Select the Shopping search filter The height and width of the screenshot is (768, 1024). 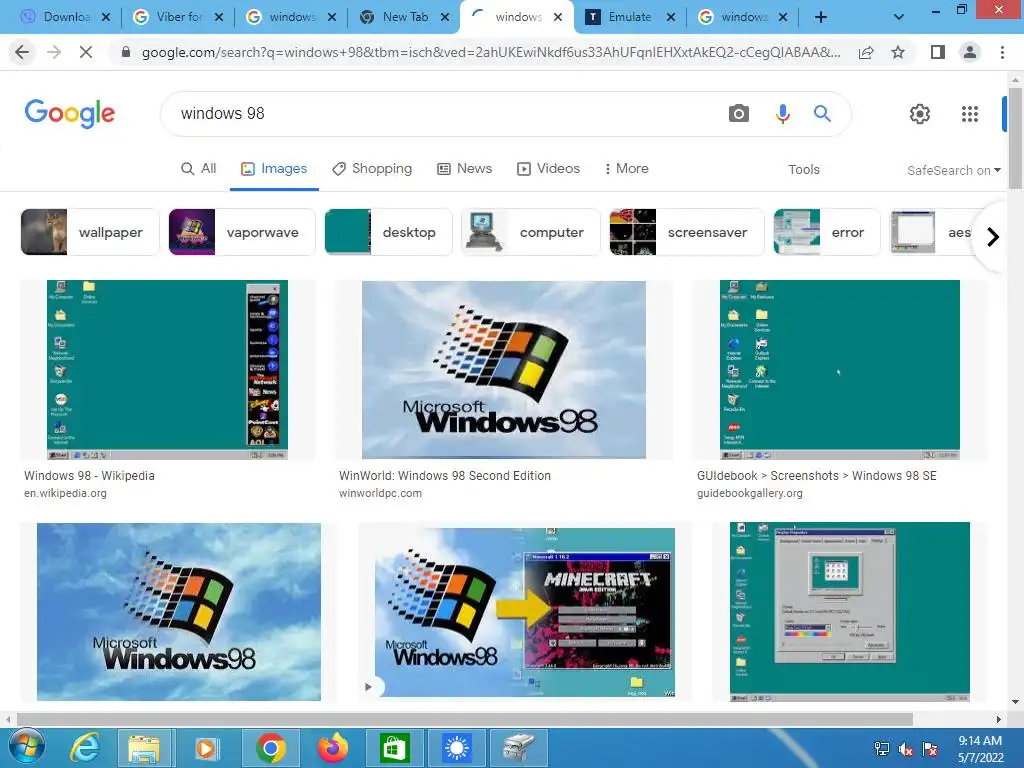[372, 168]
